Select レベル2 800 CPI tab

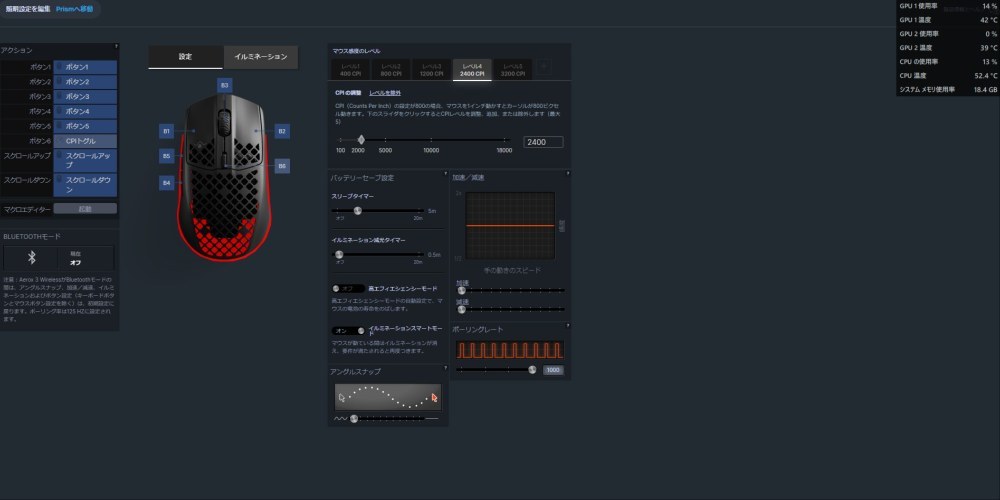390,70
